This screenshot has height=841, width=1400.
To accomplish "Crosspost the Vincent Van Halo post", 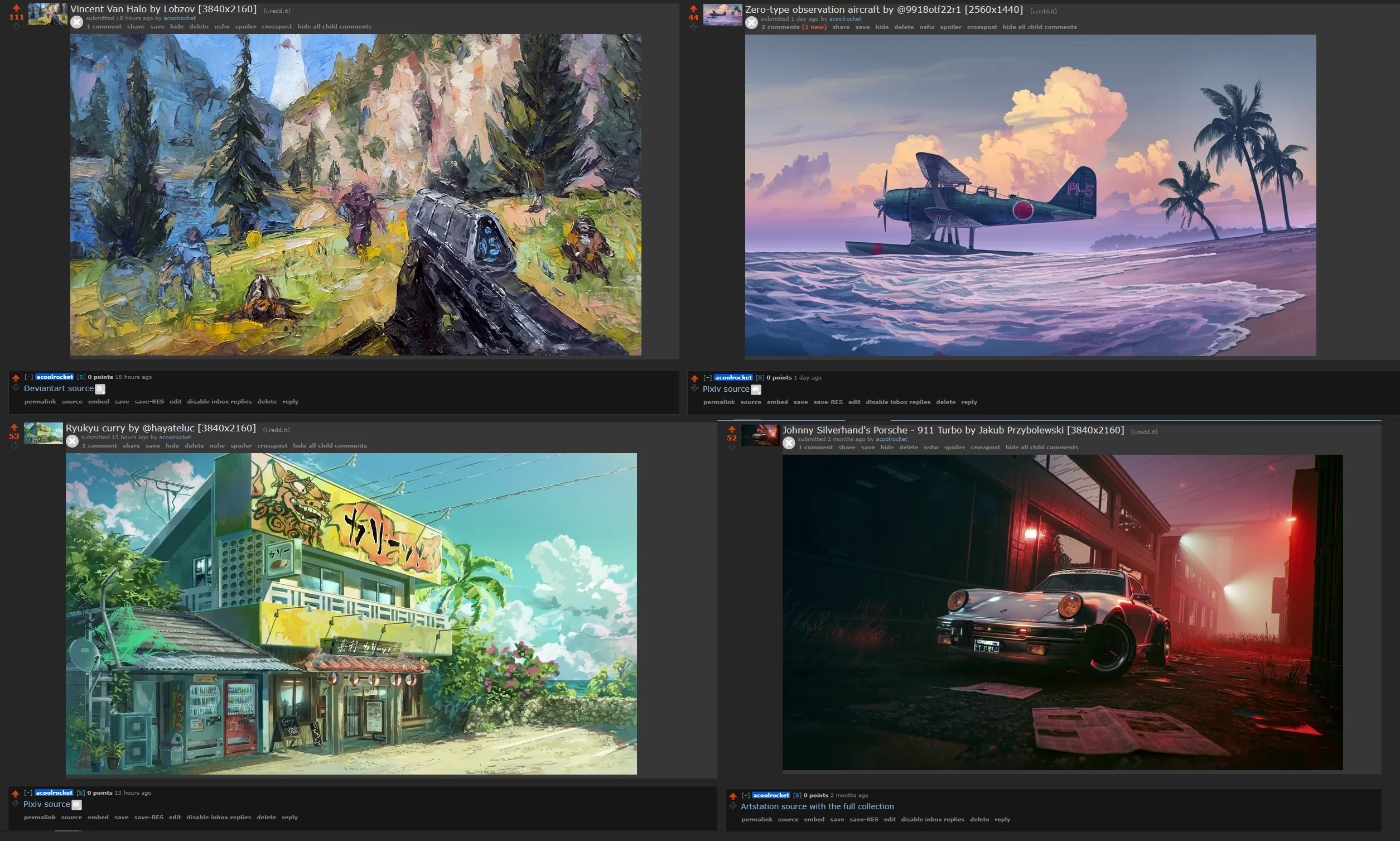I will point(277,27).
